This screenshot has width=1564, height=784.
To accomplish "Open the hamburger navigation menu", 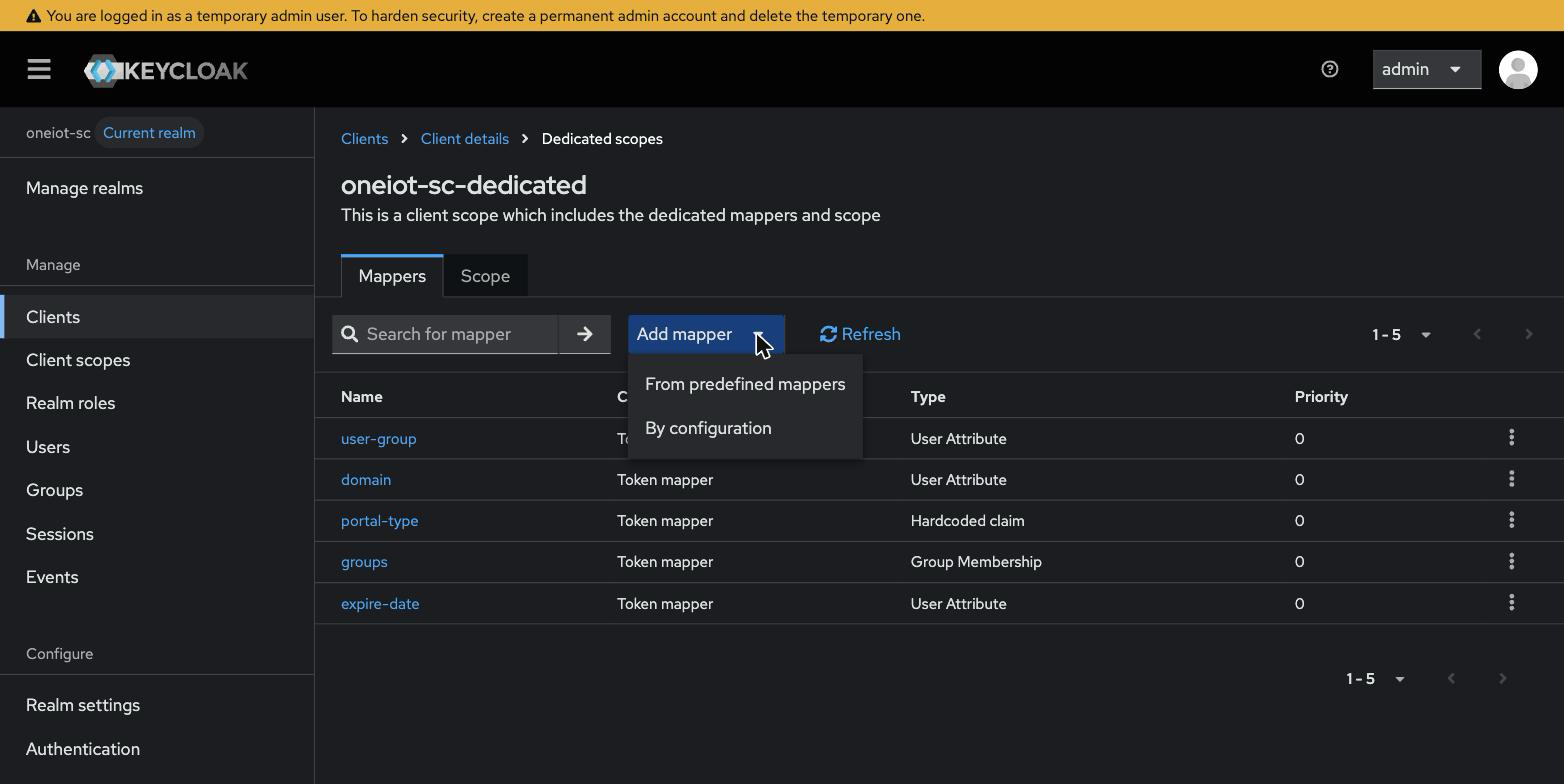I will tap(39, 69).
